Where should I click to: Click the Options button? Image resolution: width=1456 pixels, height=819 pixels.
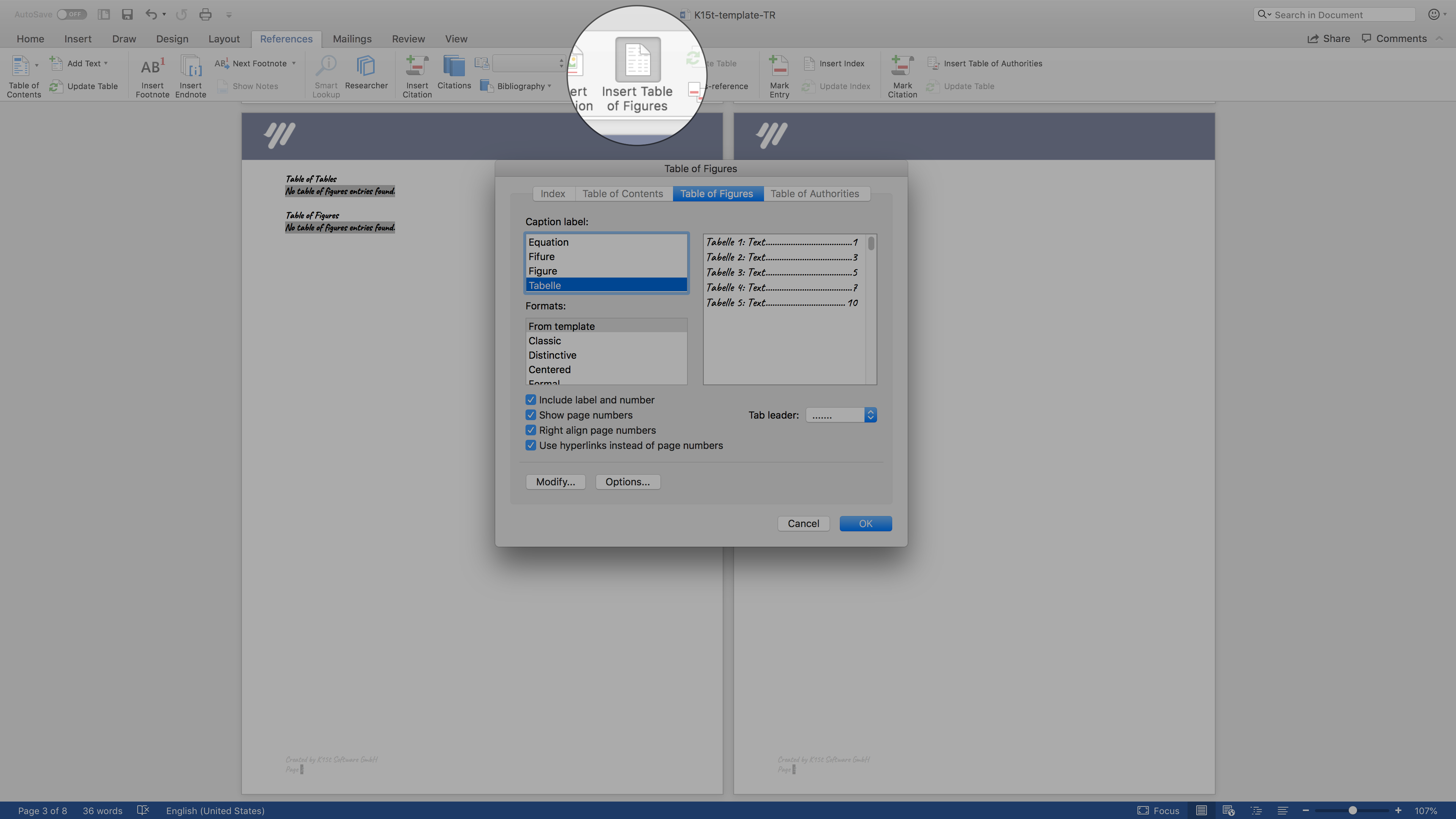click(x=627, y=482)
